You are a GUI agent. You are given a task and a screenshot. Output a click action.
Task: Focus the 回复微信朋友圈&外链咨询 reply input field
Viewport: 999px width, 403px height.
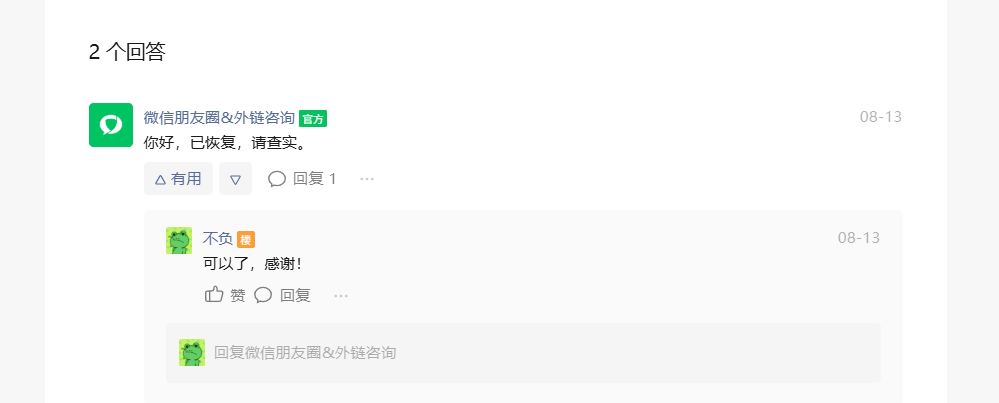(523, 353)
